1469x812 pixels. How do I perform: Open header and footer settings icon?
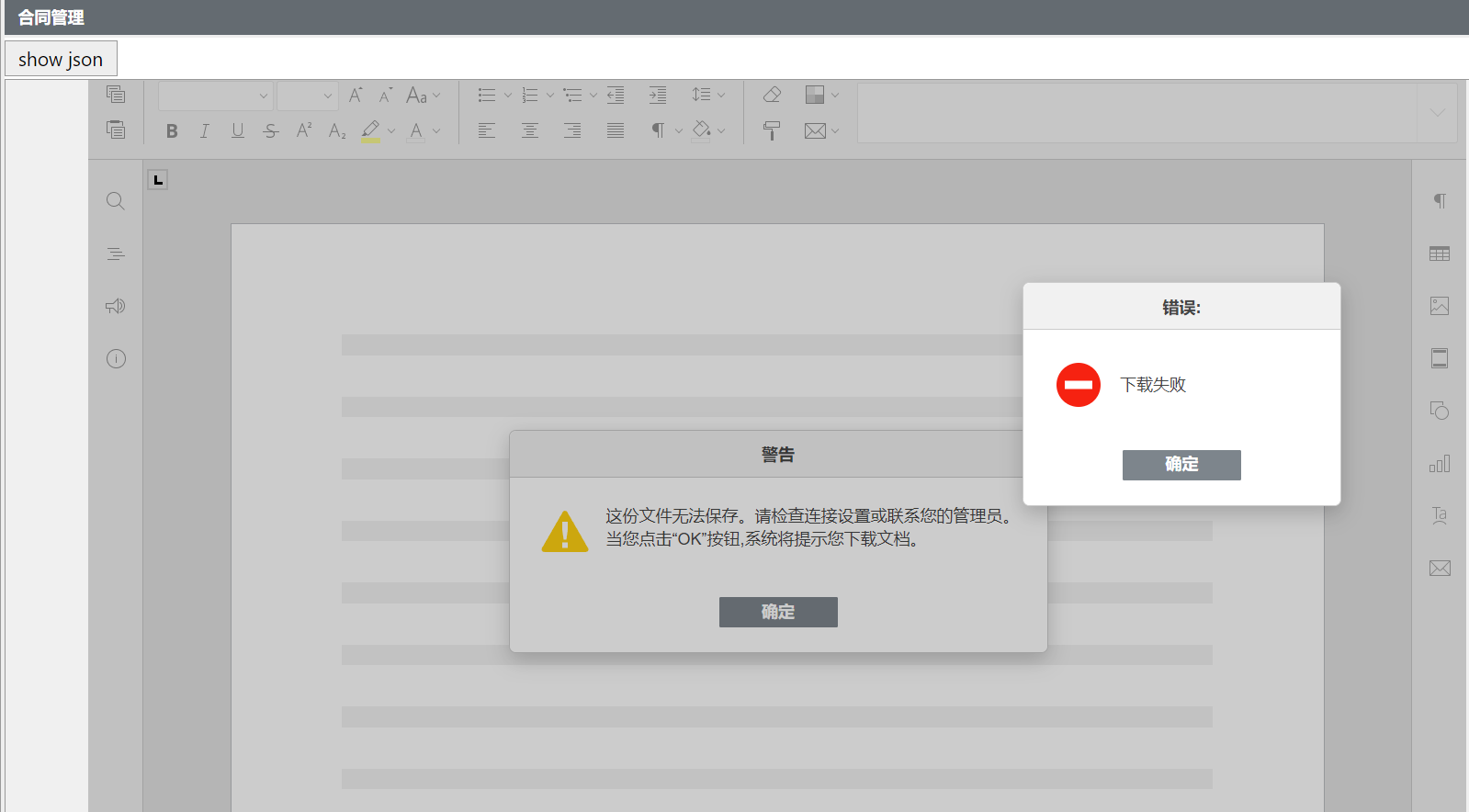(1440, 358)
